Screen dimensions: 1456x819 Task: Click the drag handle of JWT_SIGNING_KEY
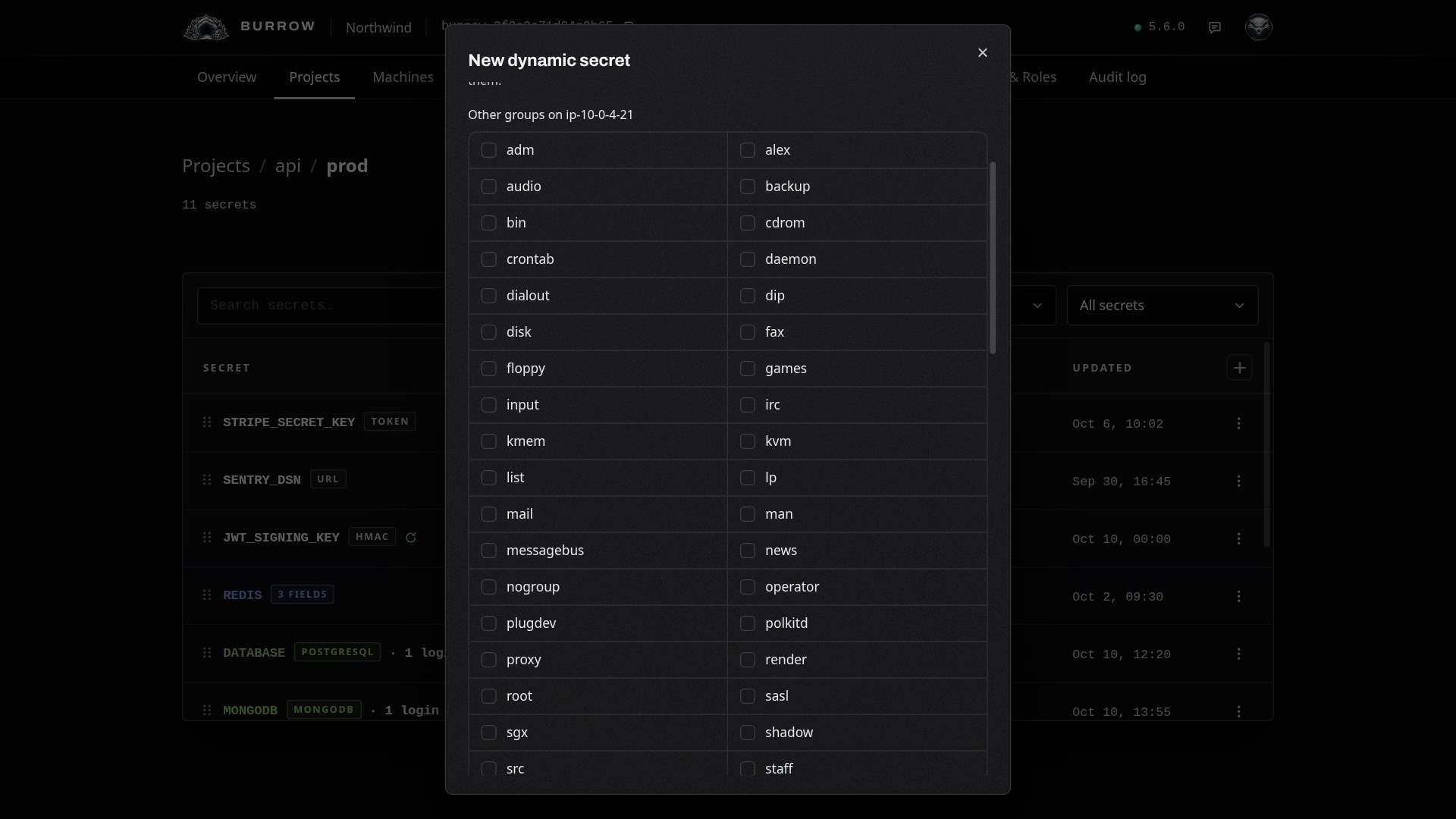[207, 537]
